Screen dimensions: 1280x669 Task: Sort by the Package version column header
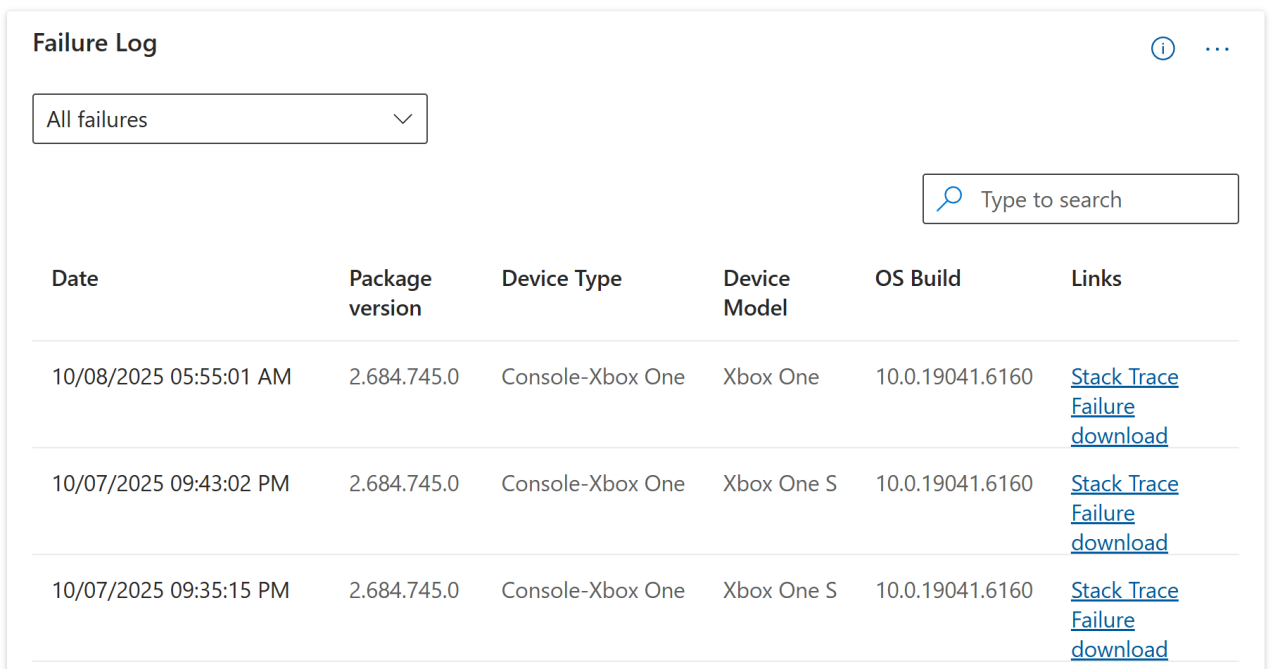[390, 293]
